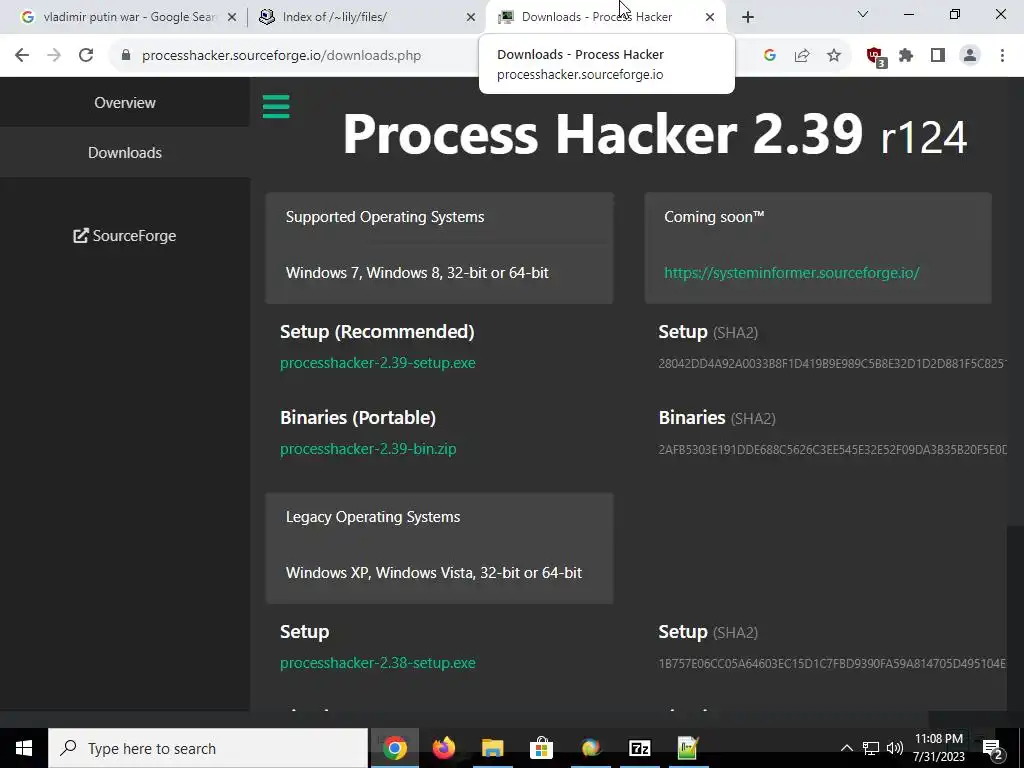1024x768 pixels.
Task: Open the taskbar clock and date
Action: [x=939, y=748]
